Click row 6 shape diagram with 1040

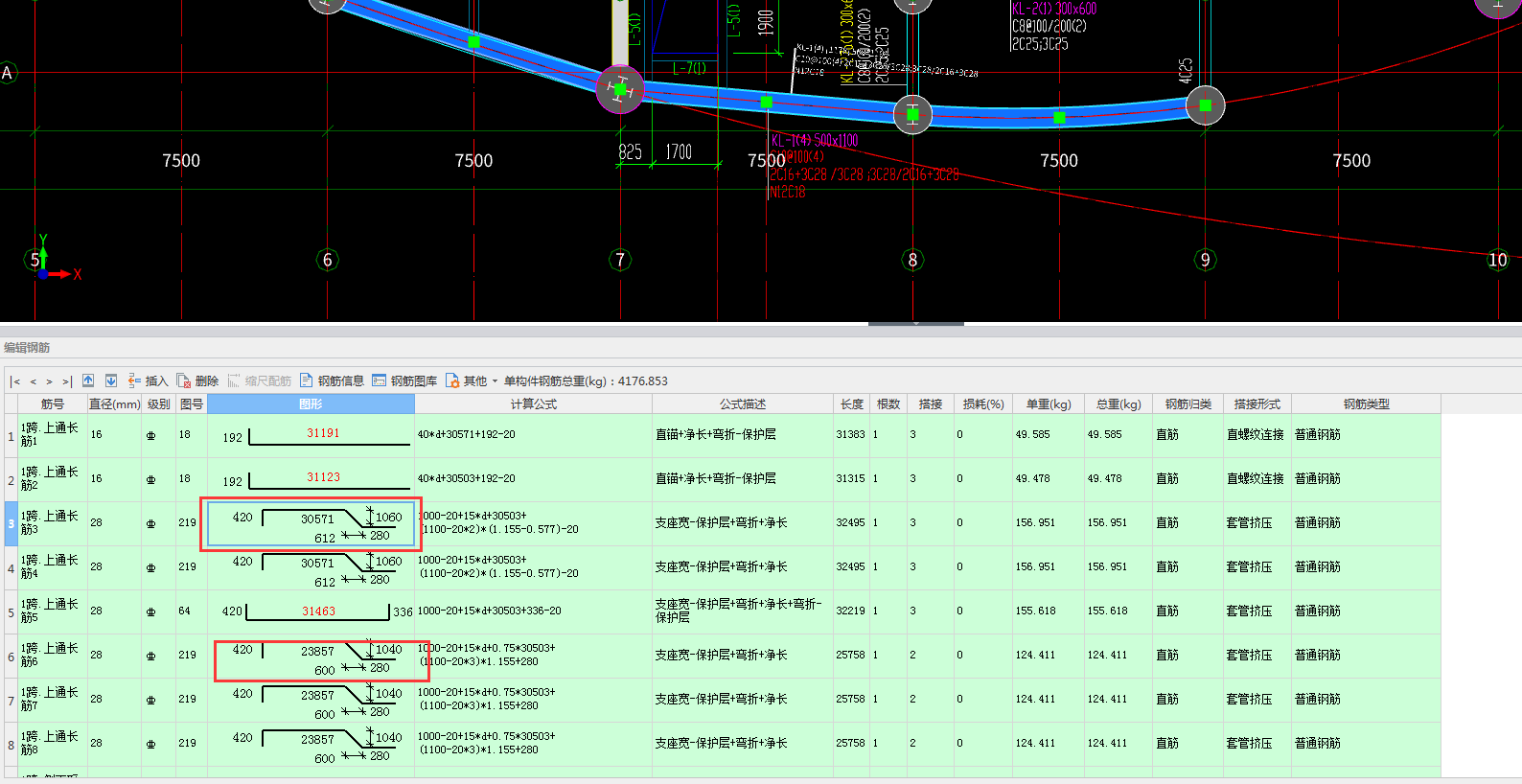point(311,657)
